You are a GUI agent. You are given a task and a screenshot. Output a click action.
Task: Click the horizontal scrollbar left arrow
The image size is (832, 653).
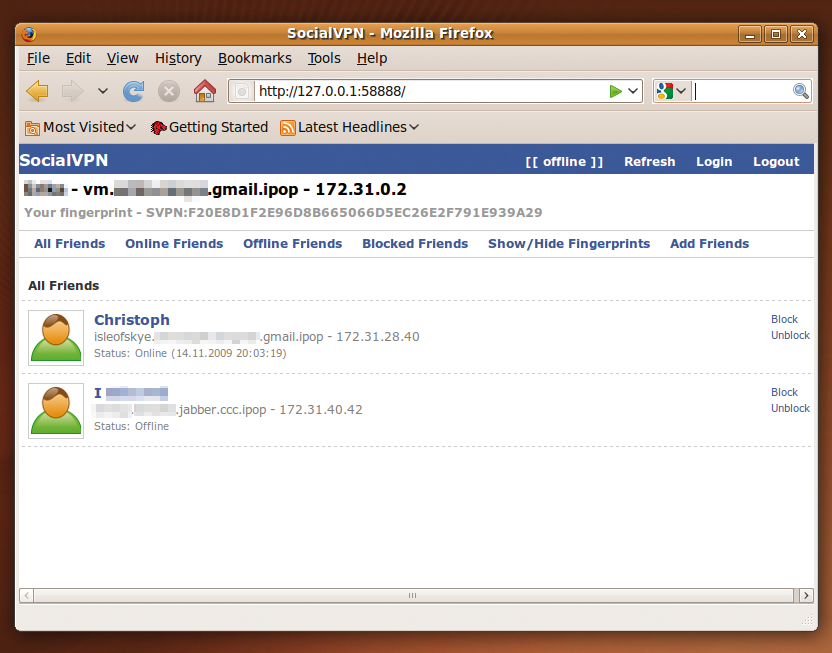[27, 595]
